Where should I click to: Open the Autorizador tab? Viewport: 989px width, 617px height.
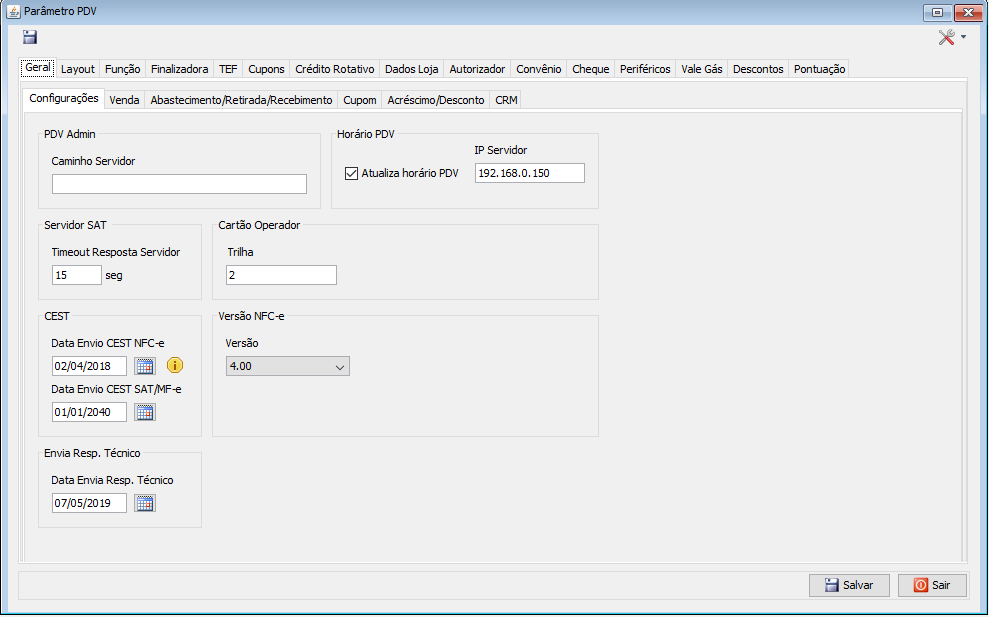[x=477, y=69]
